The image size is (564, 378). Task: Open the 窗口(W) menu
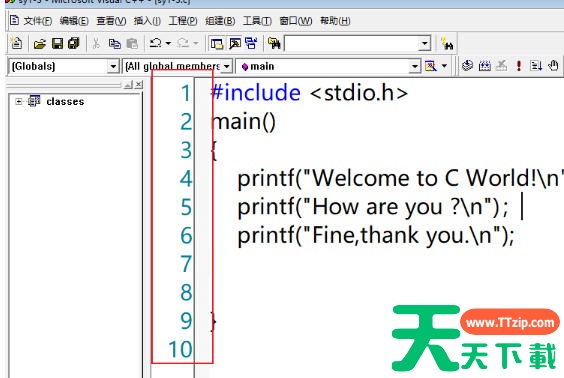coord(296,21)
